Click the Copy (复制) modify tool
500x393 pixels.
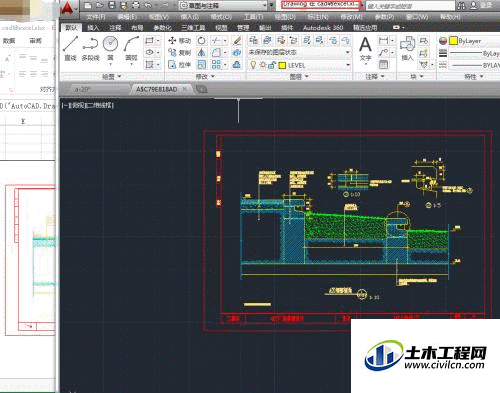[179, 53]
